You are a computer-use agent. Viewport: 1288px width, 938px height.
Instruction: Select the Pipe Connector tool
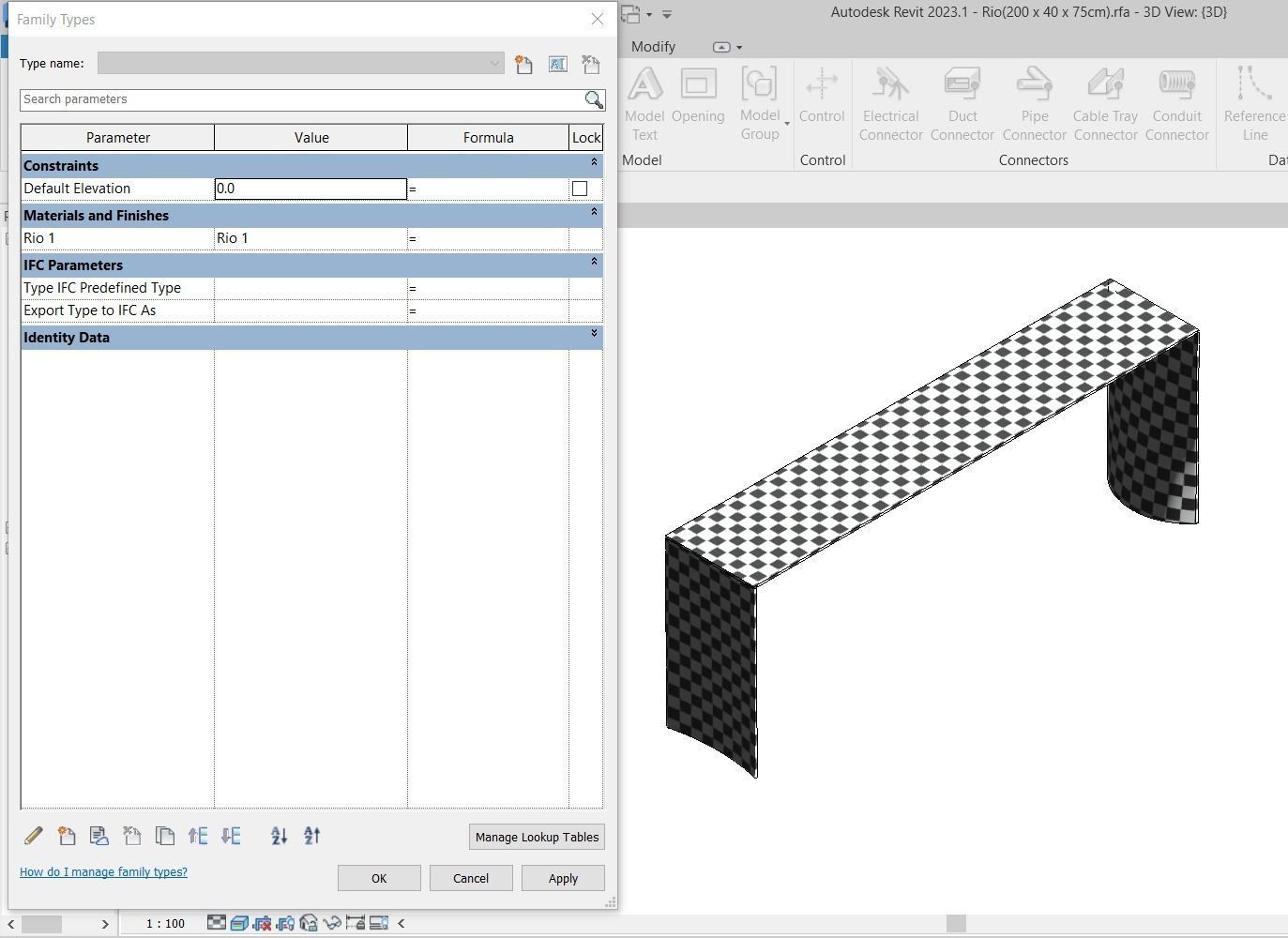pos(1035,103)
